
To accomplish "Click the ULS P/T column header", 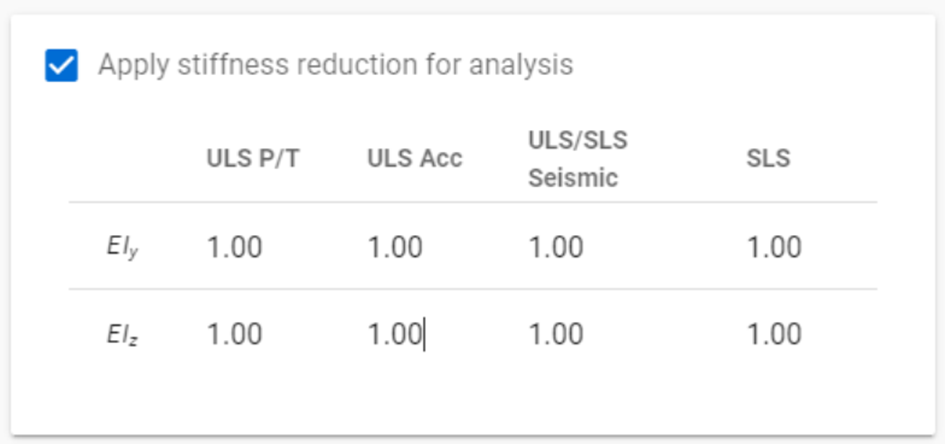I will tap(253, 158).
